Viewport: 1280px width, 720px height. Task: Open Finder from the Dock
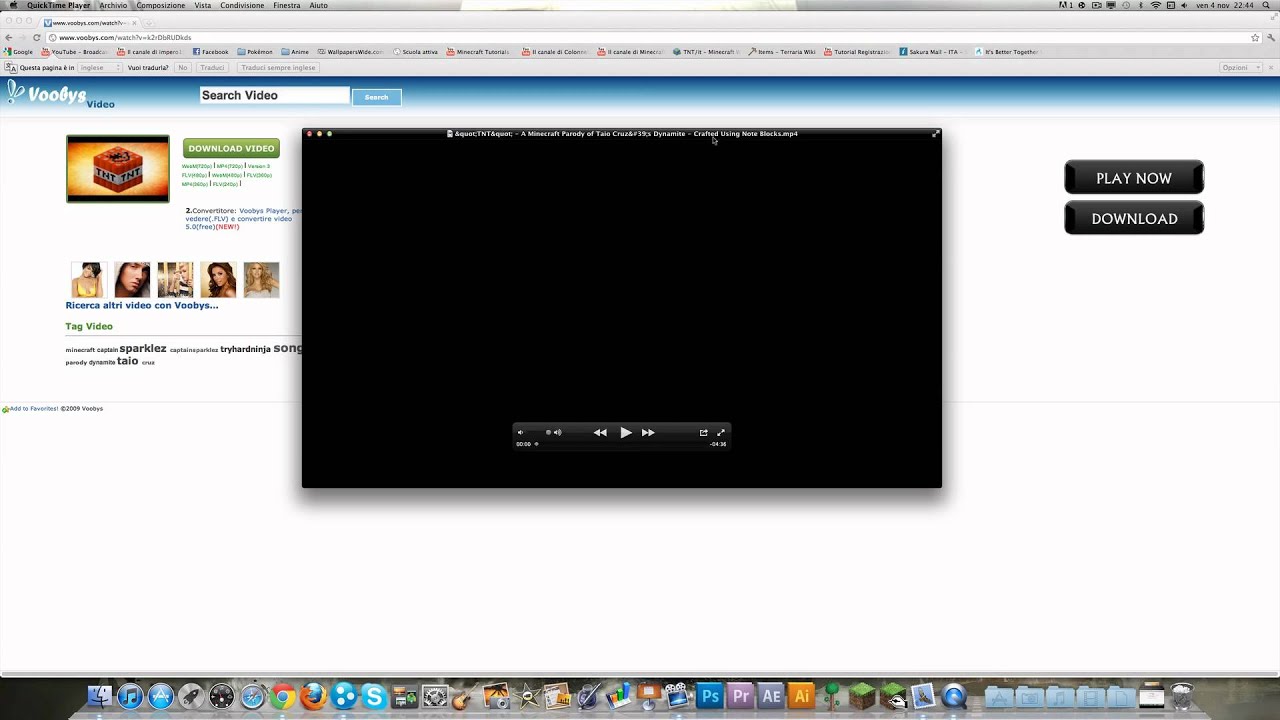[99, 696]
